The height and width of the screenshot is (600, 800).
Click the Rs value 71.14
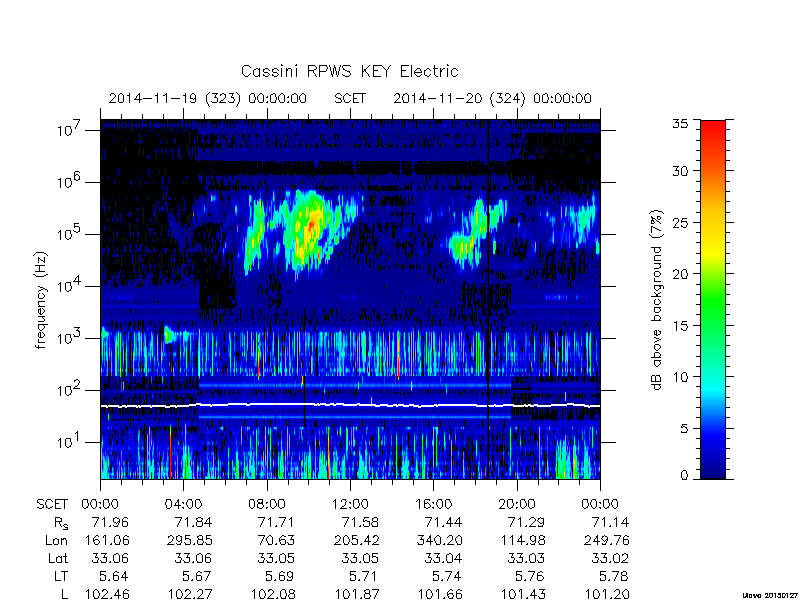tap(610, 522)
